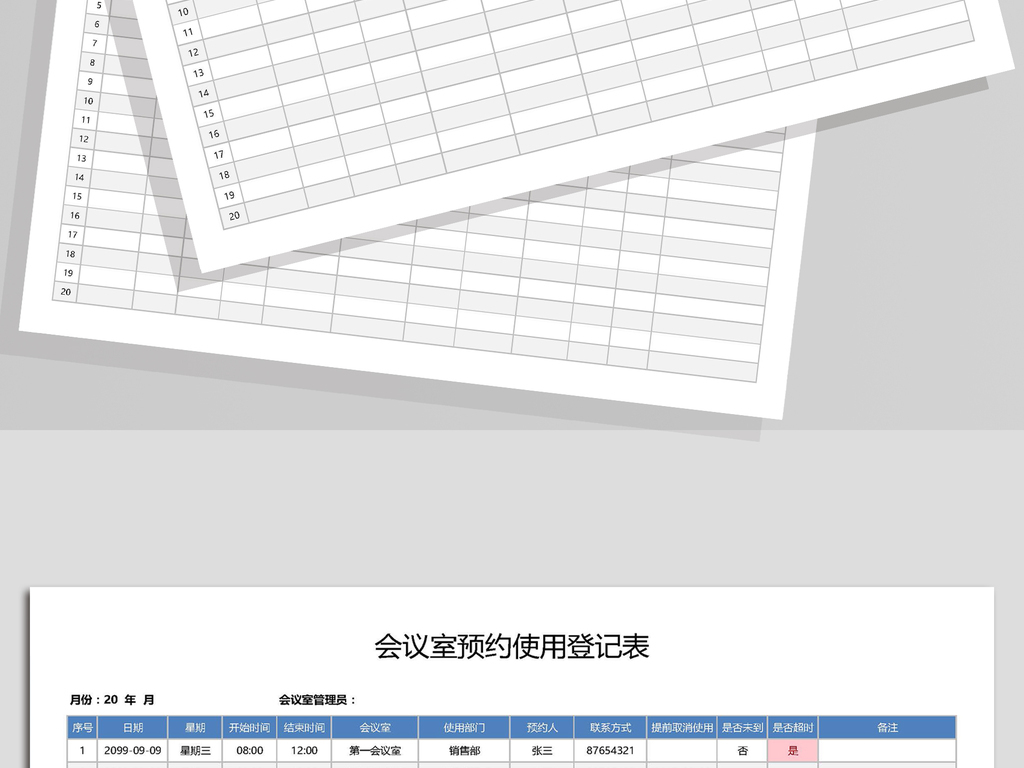1024x768 pixels.
Task: Click the 联系方式 column header
Action: [609, 727]
